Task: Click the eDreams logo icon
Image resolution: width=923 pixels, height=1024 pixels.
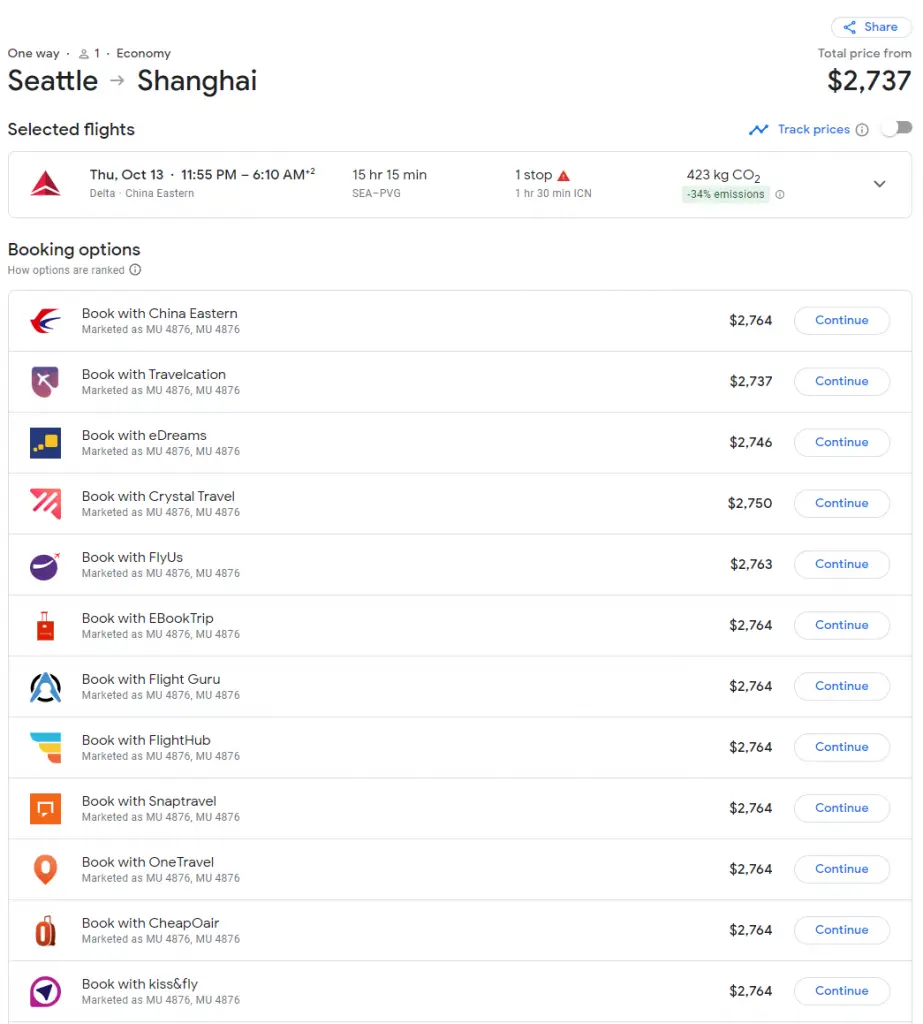Action: [45, 443]
